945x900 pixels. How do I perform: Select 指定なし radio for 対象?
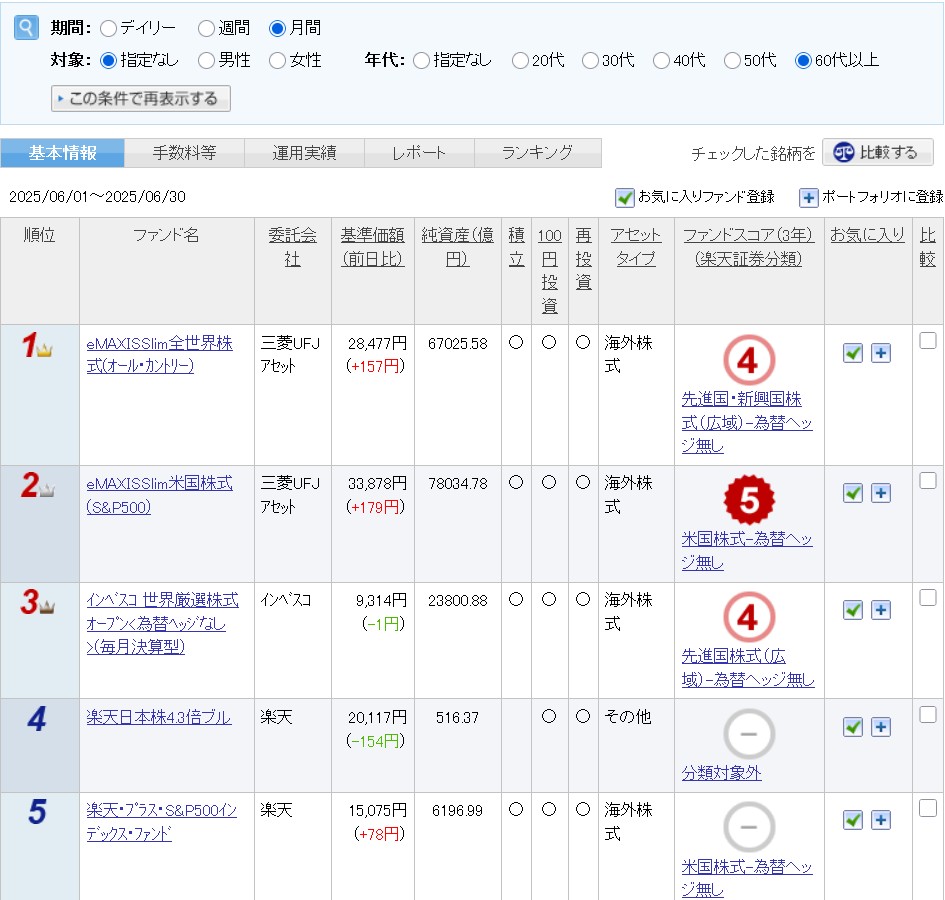click(x=108, y=60)
